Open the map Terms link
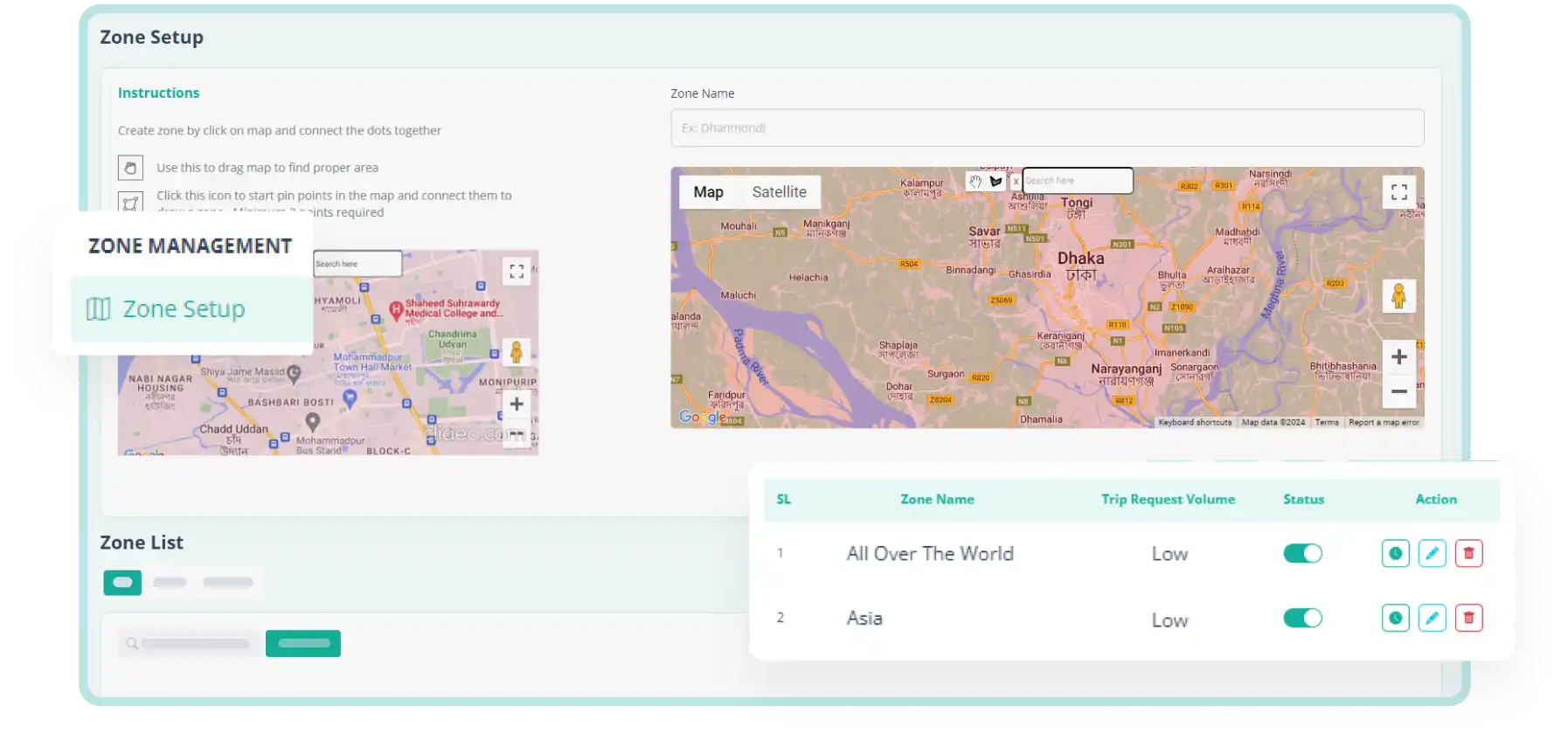Image resolution: width=1568 pixels, height=740 pixels. point(1327,422)
